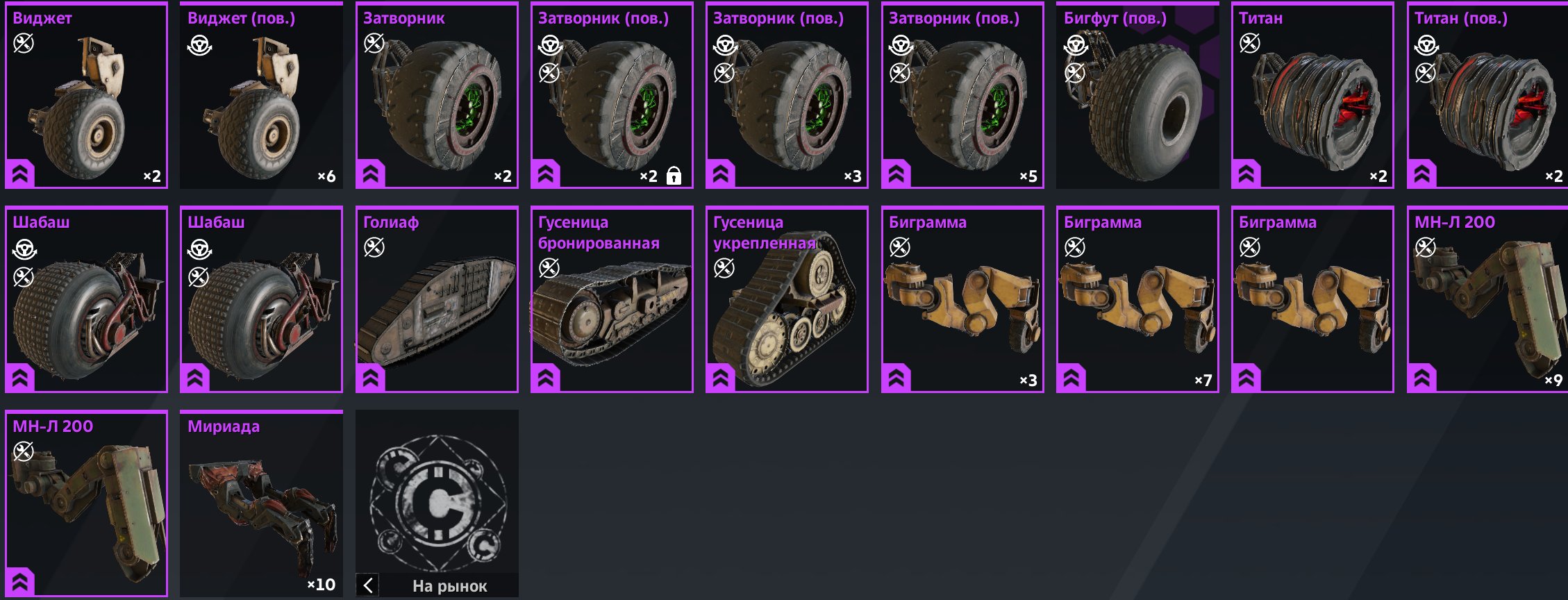Click the Титан ×2 wheel card

(1312, 95)
